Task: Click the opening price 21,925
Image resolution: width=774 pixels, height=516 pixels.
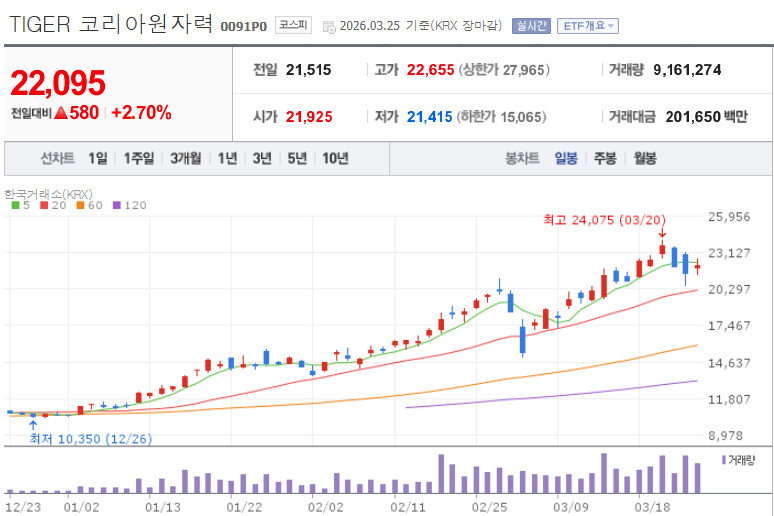Action: [309, 117]
